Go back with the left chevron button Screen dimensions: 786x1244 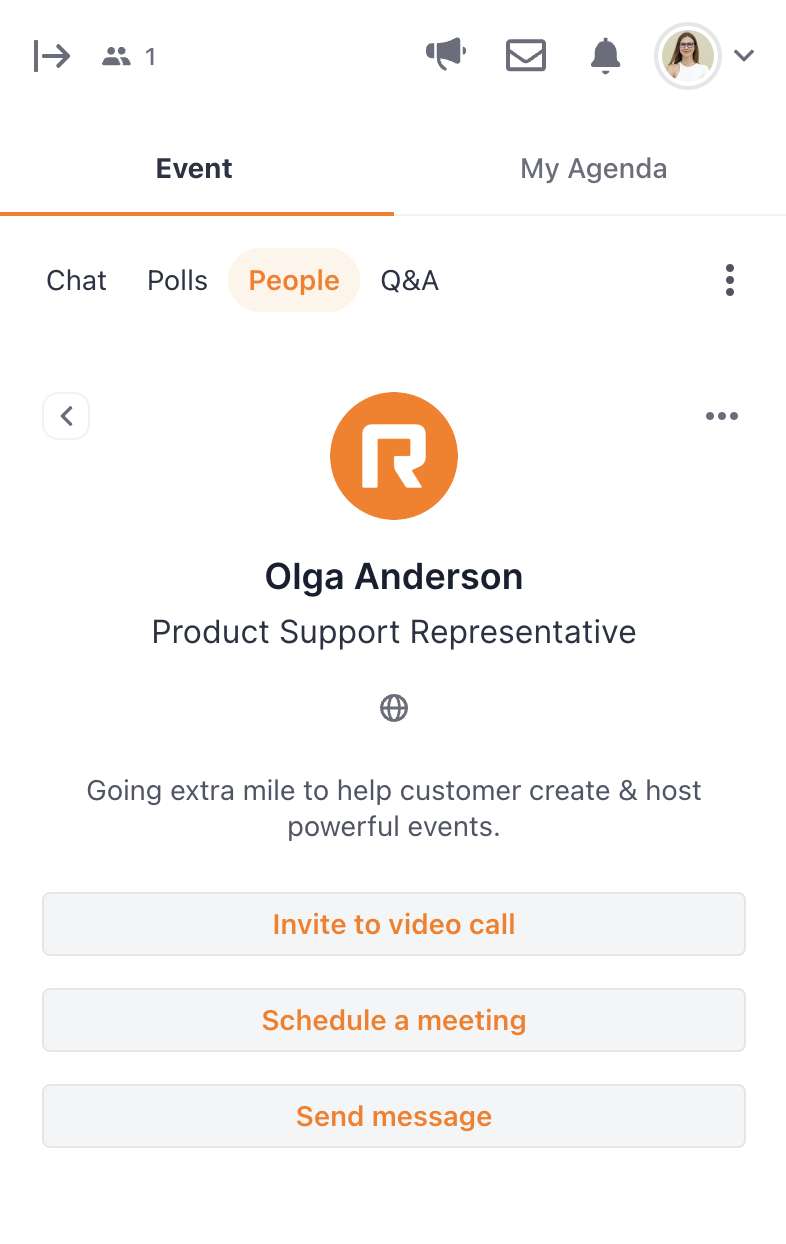[66, 416]
